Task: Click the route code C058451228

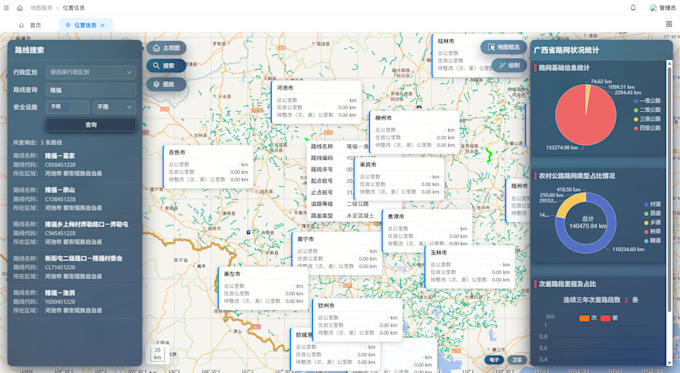Action: (x=60, y=165)
